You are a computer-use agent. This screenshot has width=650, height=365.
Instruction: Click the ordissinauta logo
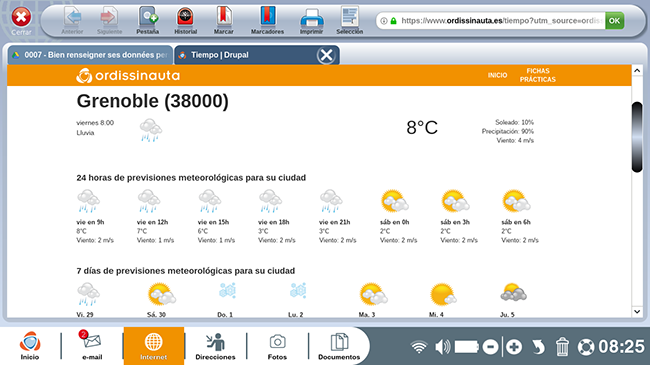[x=128, y=75]
